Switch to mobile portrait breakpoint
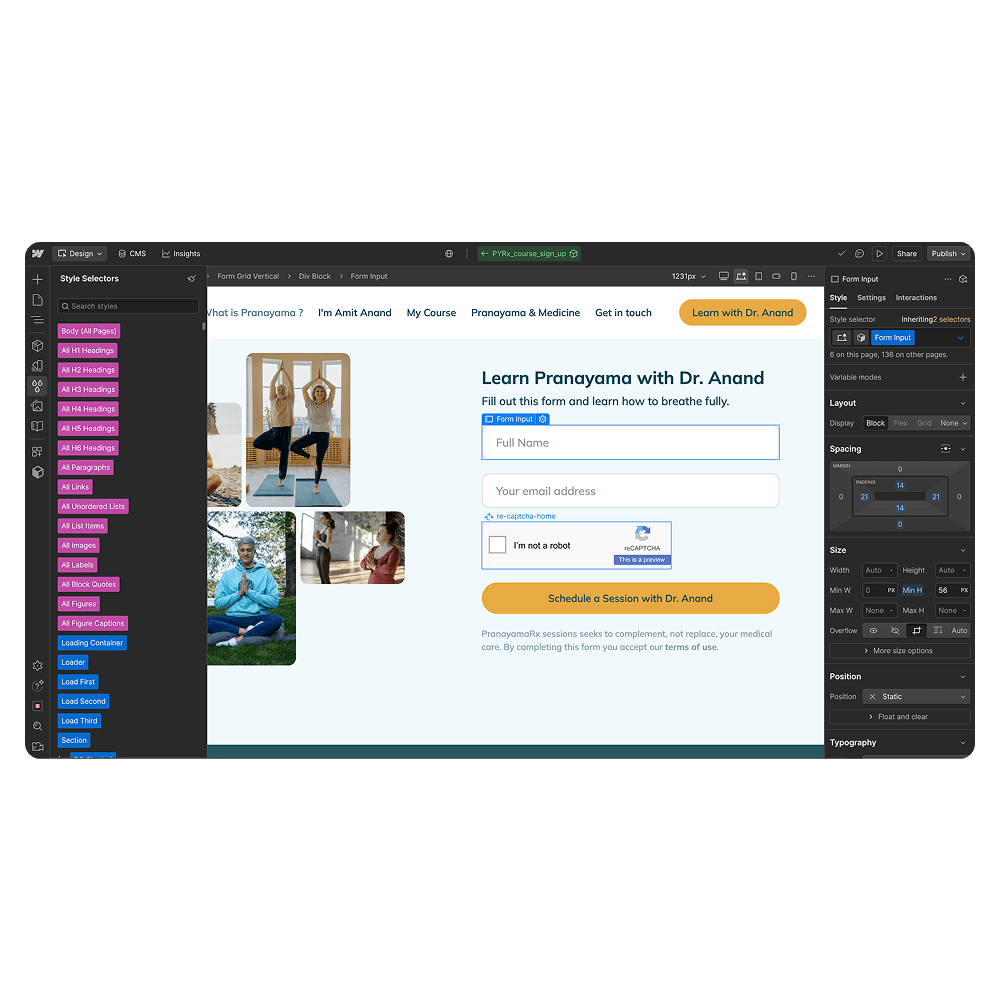The image size is (1000, 1000). click(x=793, y=276)
